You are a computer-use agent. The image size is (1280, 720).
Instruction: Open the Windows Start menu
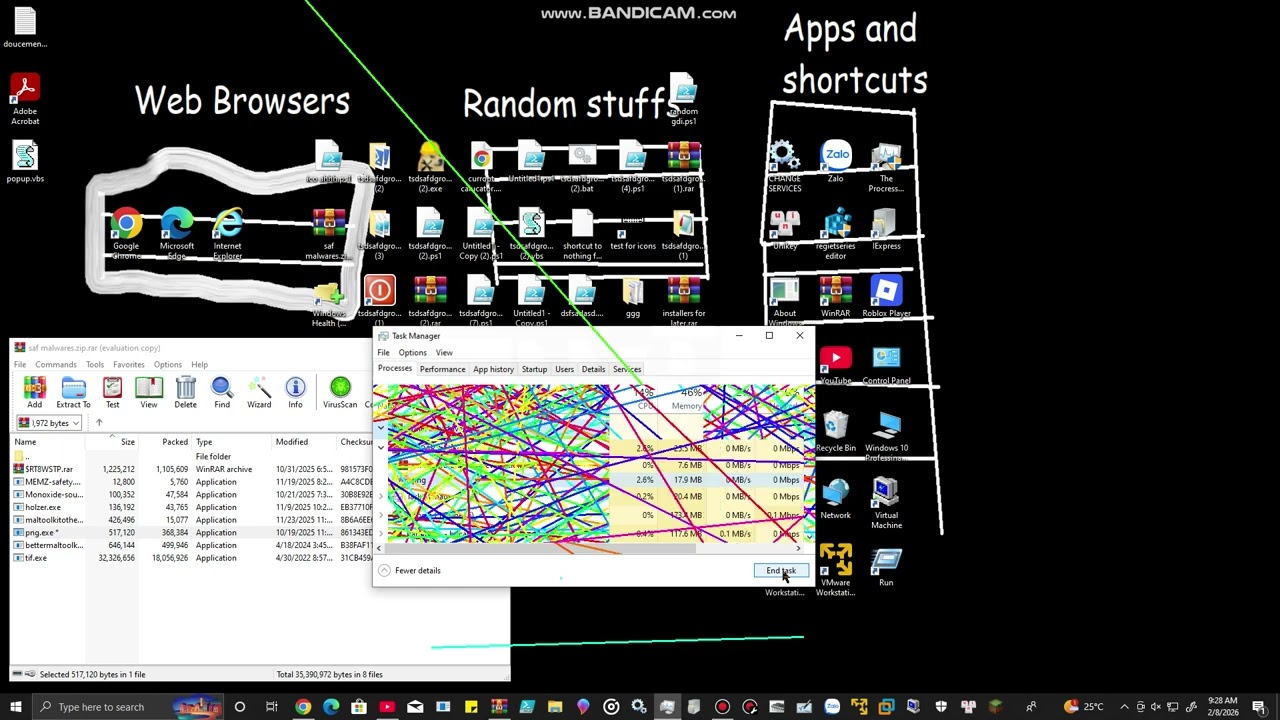(x=15, y=707)
